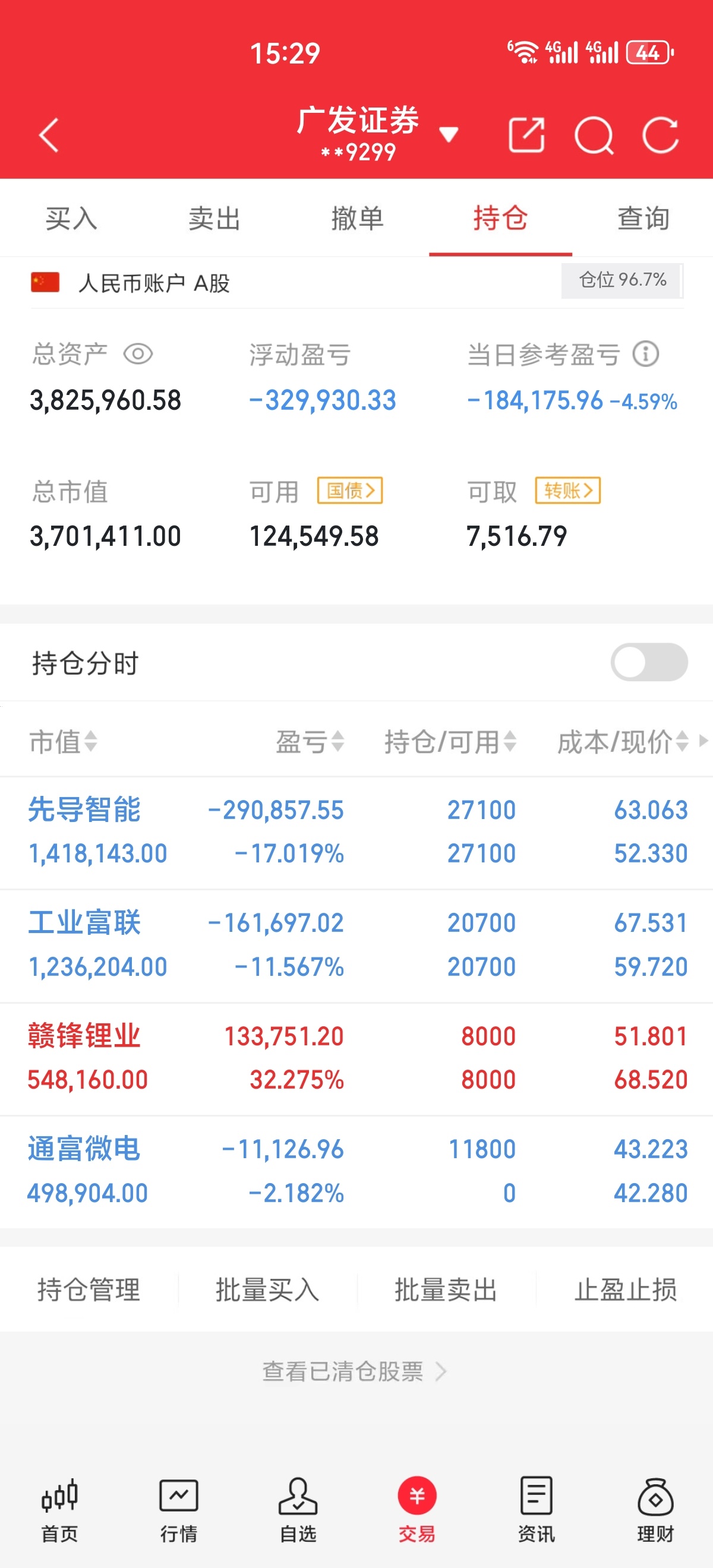
Task: Tap floating loss value -329,930.33
Action: tap(323, 400)
